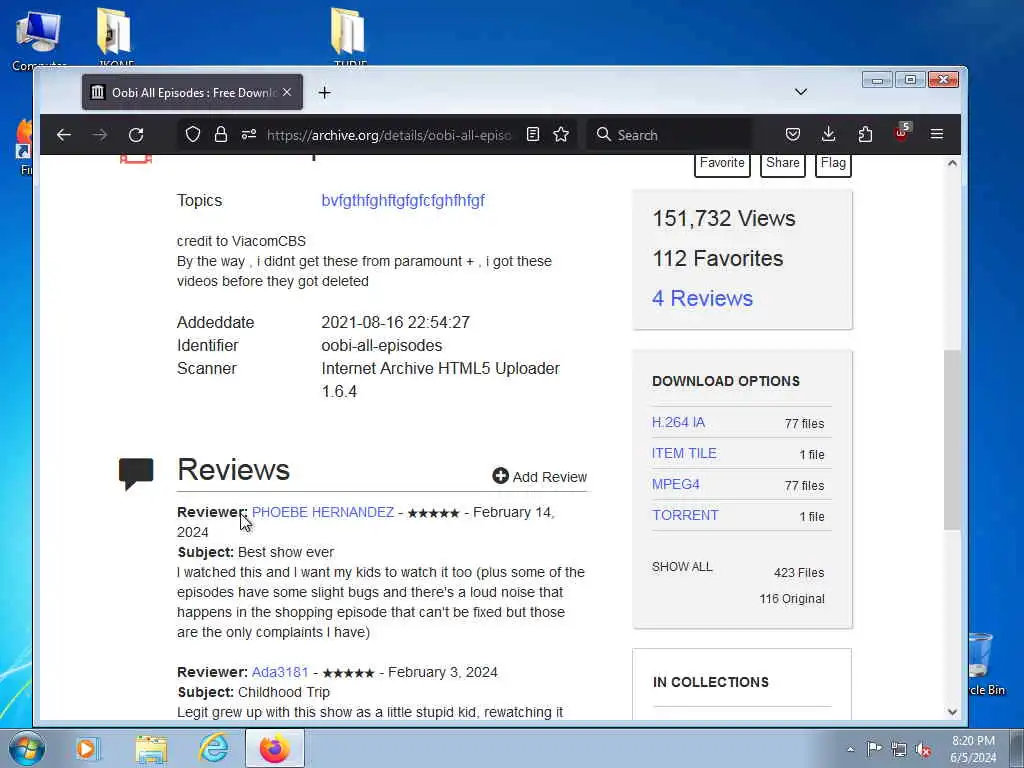Click the scrollbar up arrow
The height and width of the screenshot is (768, 1024).
[952, 163]
